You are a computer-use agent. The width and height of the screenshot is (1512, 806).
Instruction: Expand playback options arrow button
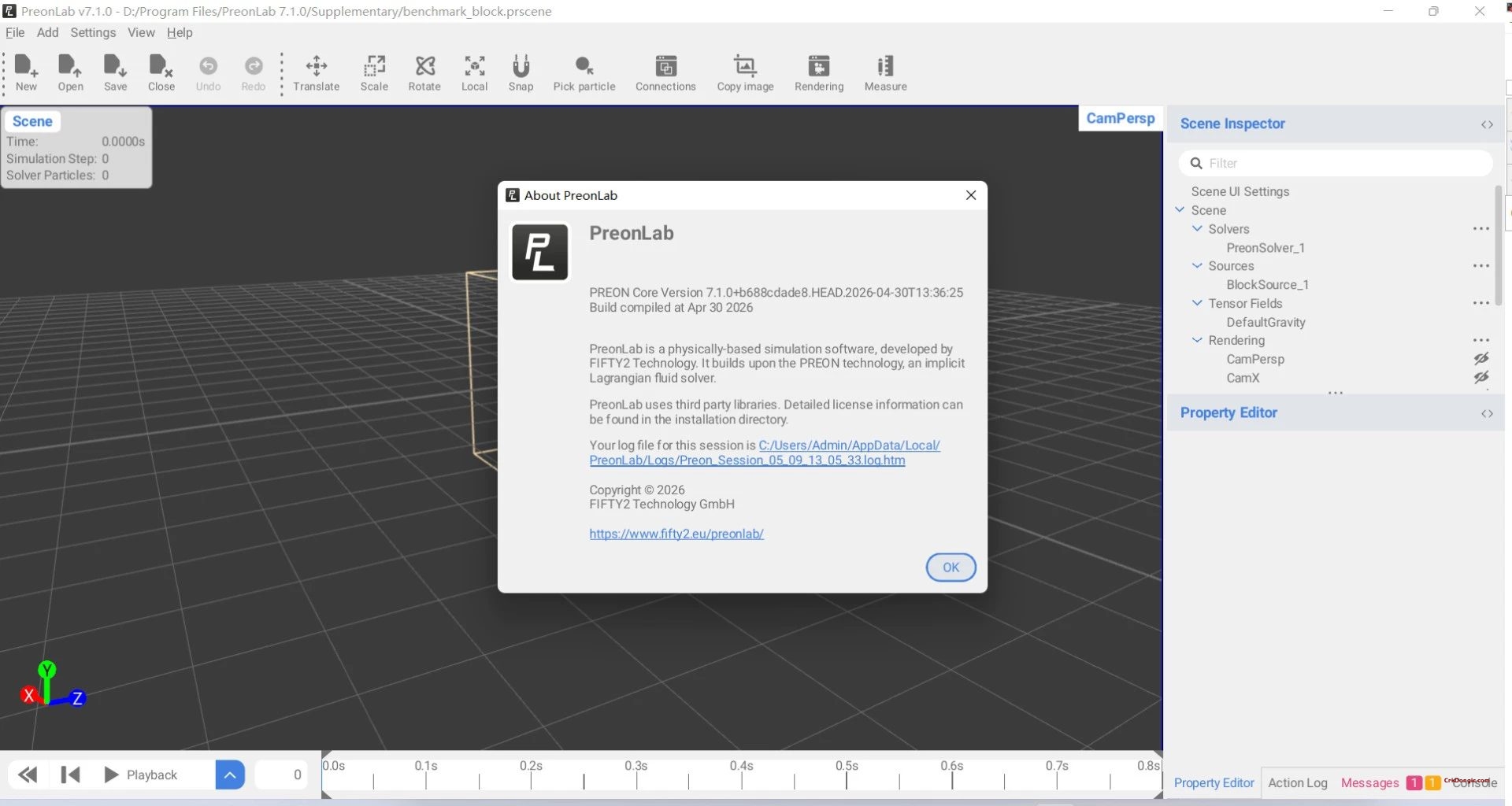tap(230, 775)
